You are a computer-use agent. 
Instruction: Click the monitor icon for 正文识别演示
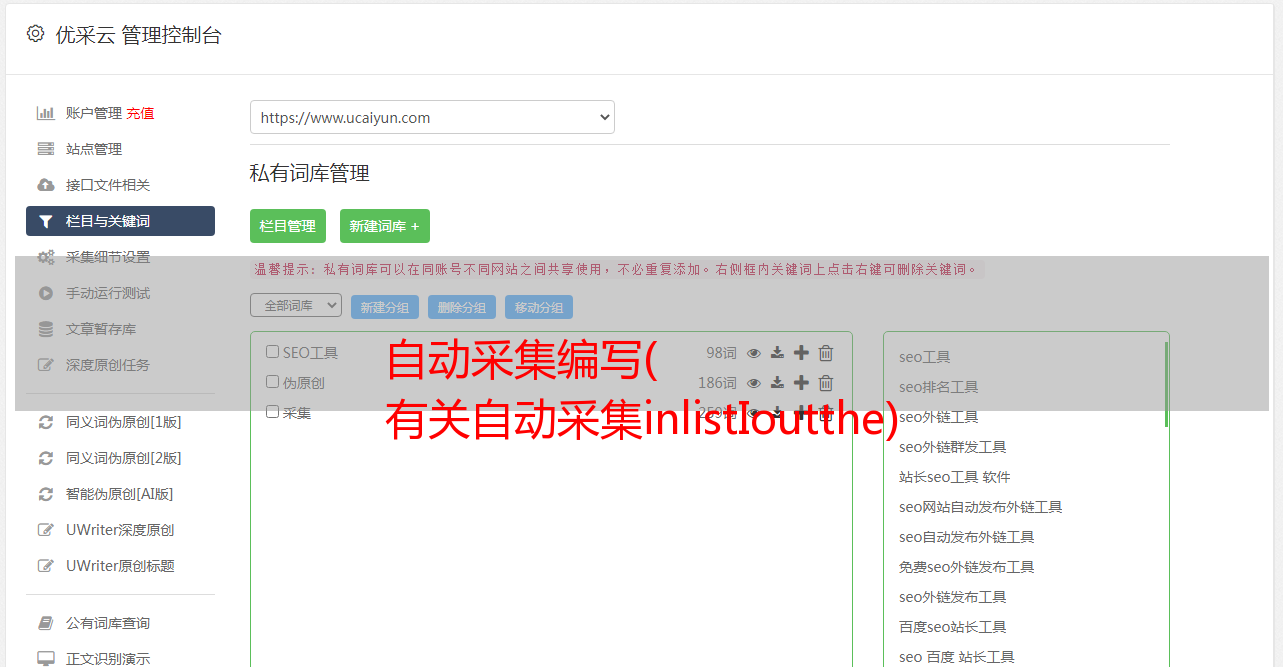[x=45, y=659]
